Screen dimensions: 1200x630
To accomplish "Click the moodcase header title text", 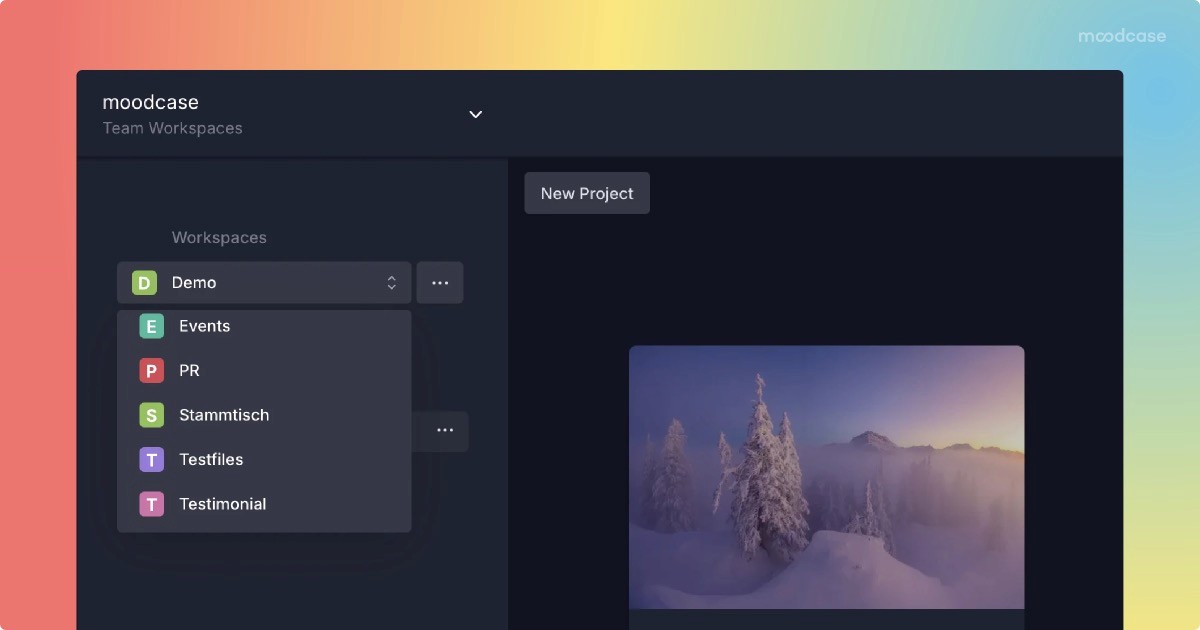I will [x=151, y=102].
